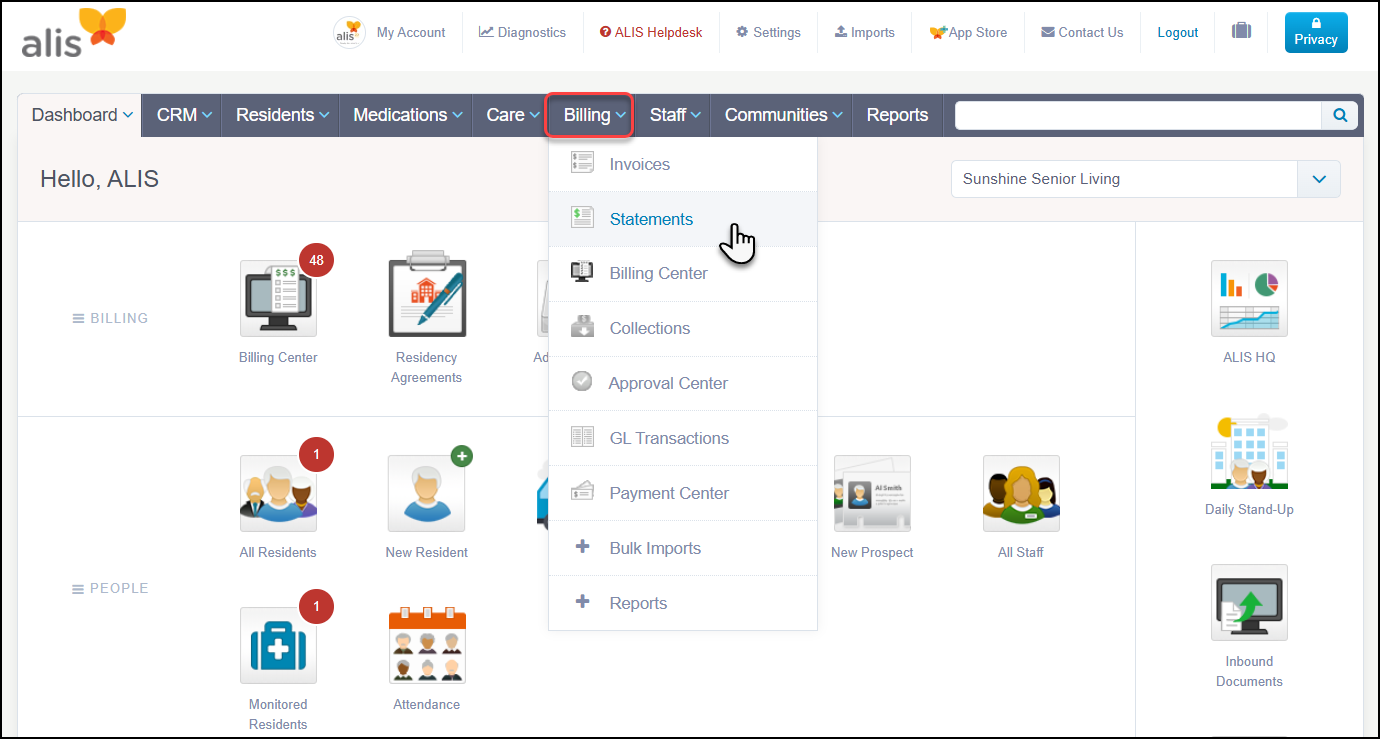Click the Payment Center menu icon
This screenshot has height=739, width=1380.
(582, 491)
